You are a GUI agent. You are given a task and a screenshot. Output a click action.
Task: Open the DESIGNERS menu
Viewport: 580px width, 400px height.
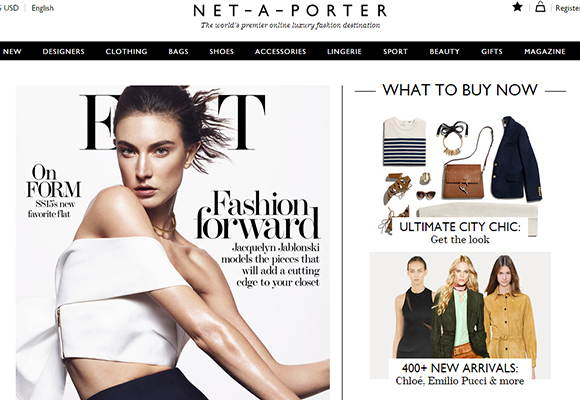(x=64, y=51)
